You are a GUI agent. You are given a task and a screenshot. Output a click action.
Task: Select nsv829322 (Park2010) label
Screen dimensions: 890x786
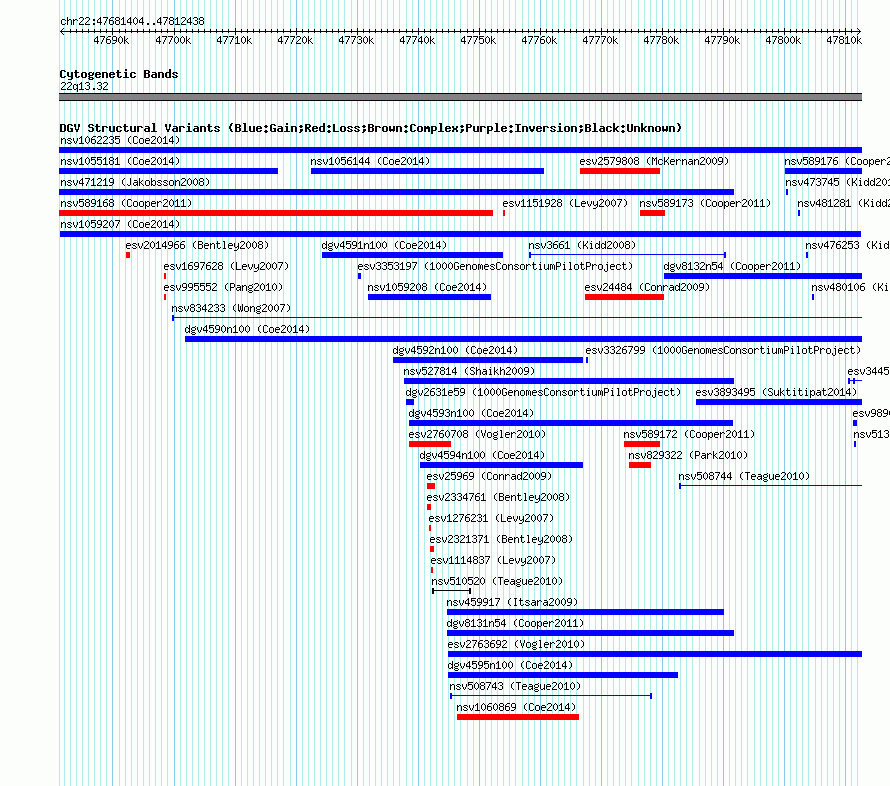pyautogui.click(x=688, y=455)
